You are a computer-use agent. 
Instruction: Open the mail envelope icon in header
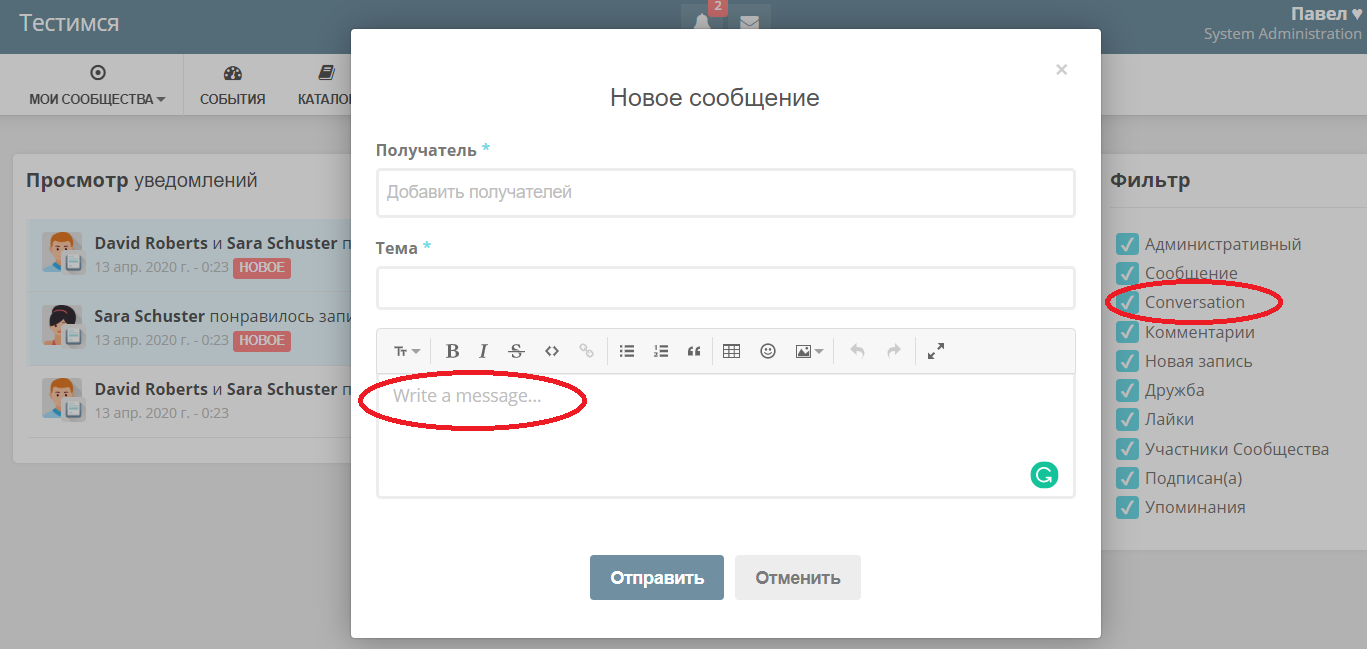(x=749, y=21)
